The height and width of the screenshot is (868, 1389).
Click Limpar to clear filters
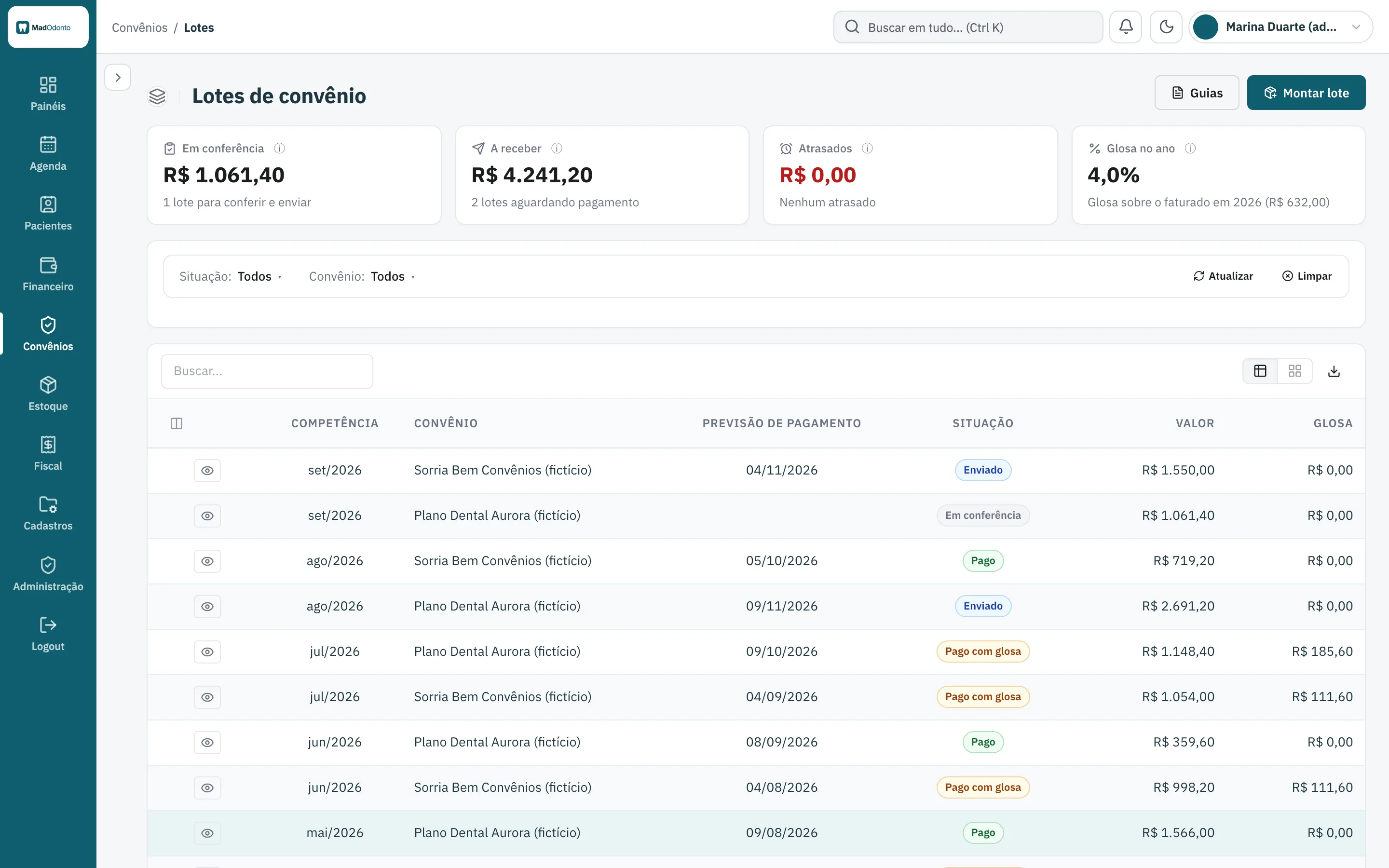point(1307,276)
